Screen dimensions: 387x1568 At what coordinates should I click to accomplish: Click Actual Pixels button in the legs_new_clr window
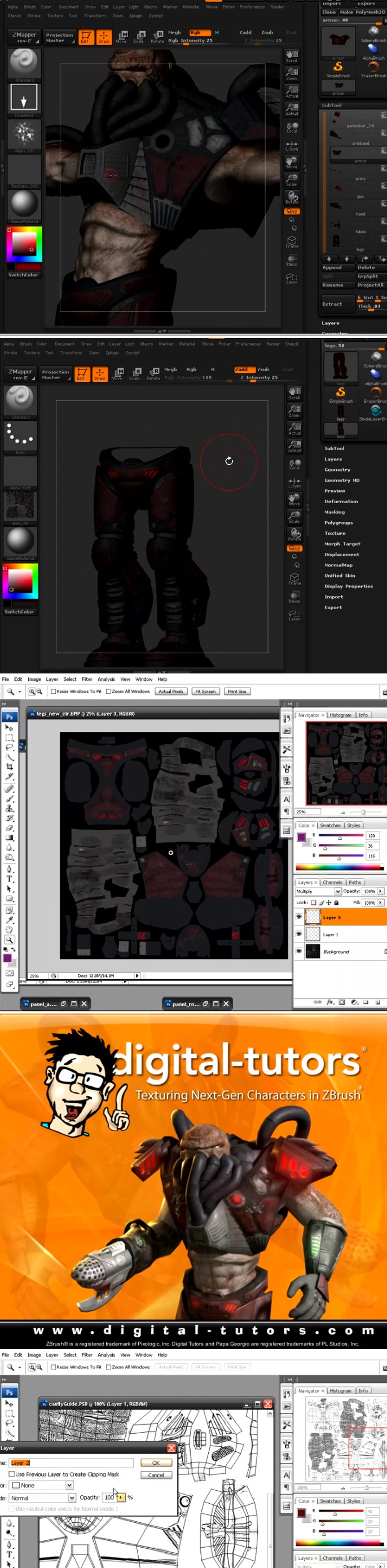170,691
